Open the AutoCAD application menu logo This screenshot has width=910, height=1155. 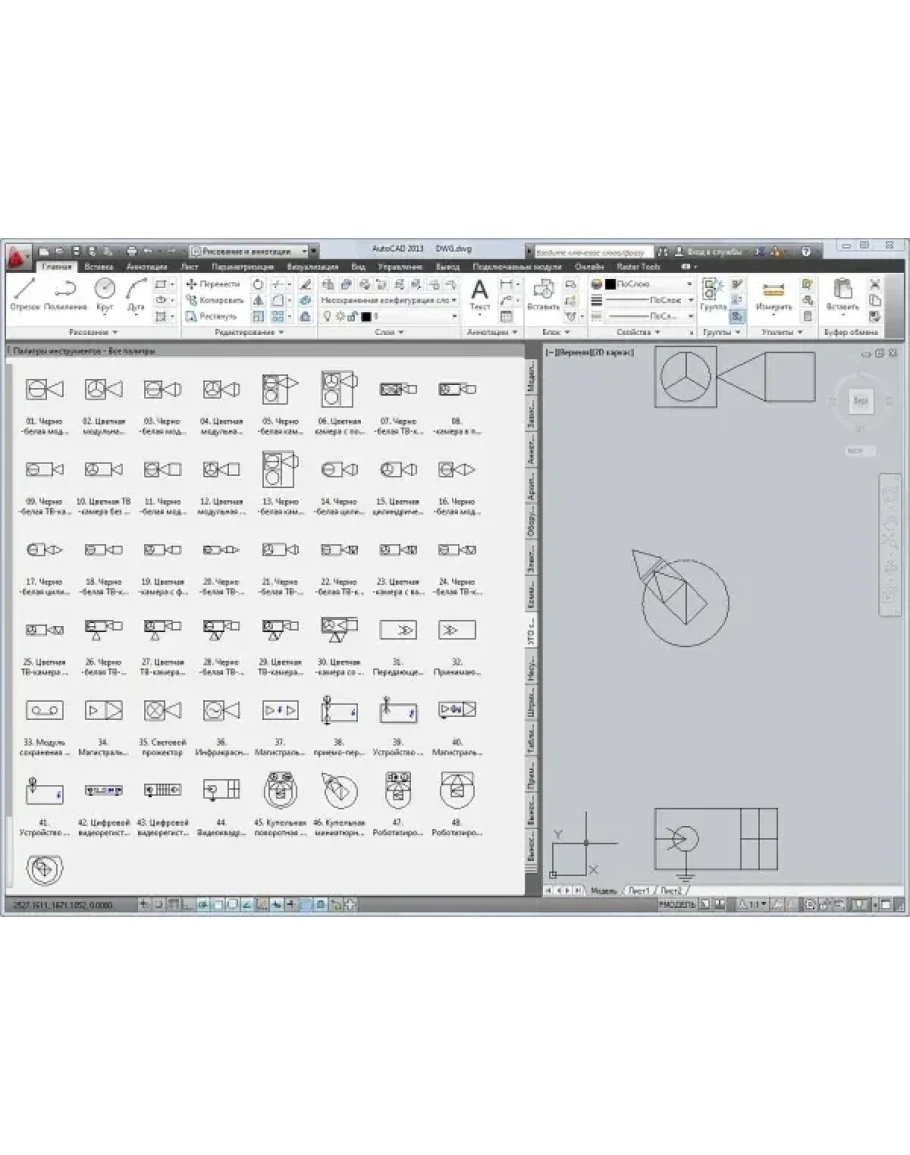click(x=17, y=258)
